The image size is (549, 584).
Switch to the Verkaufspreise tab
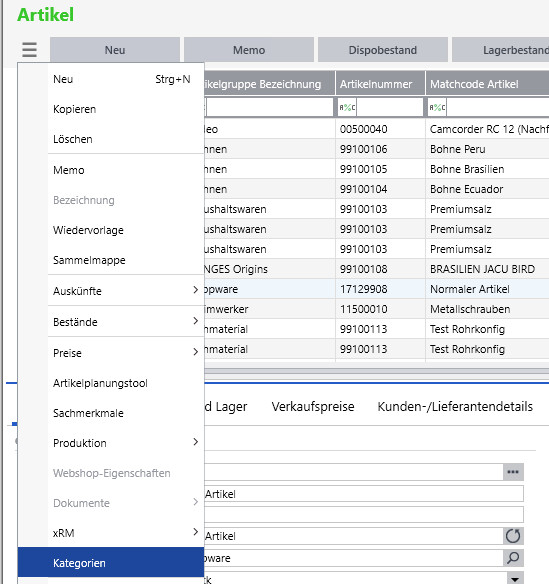coord(313,406)
